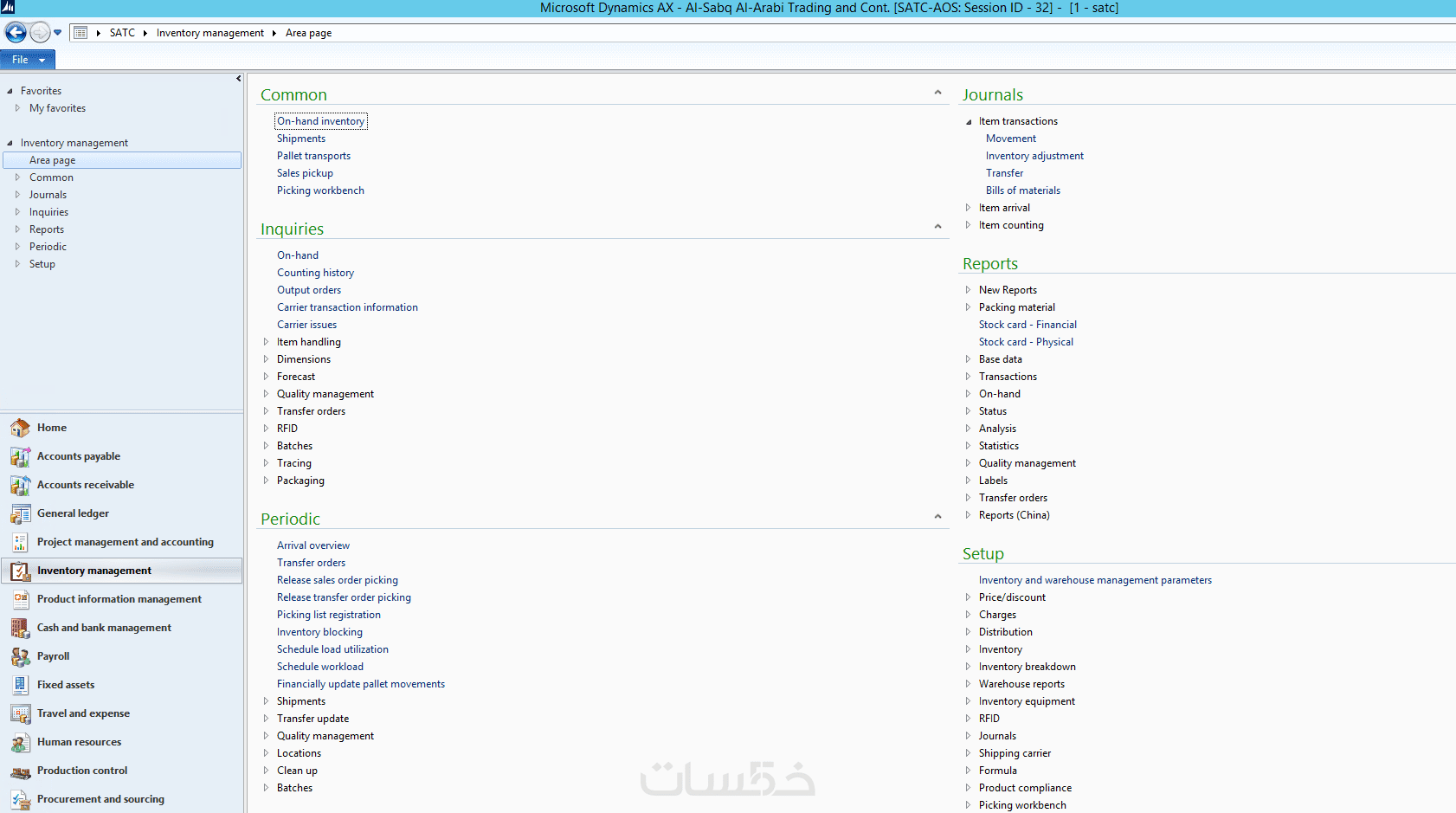Click Inventory management breadcrumb segment

click(x=210, y=33)
